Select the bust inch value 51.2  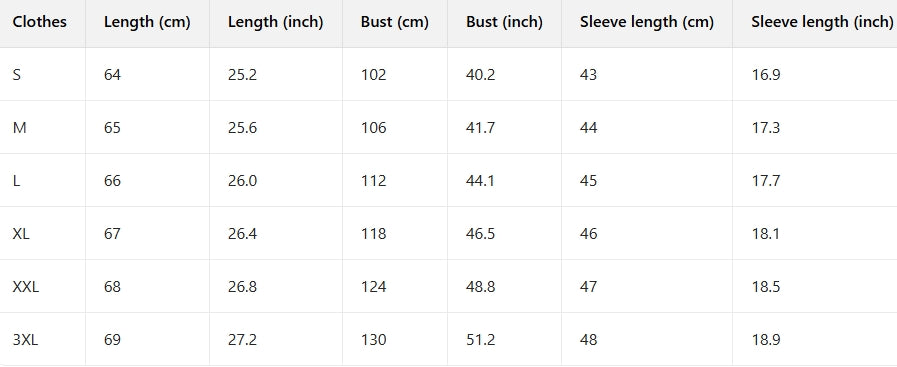(481, 340)
